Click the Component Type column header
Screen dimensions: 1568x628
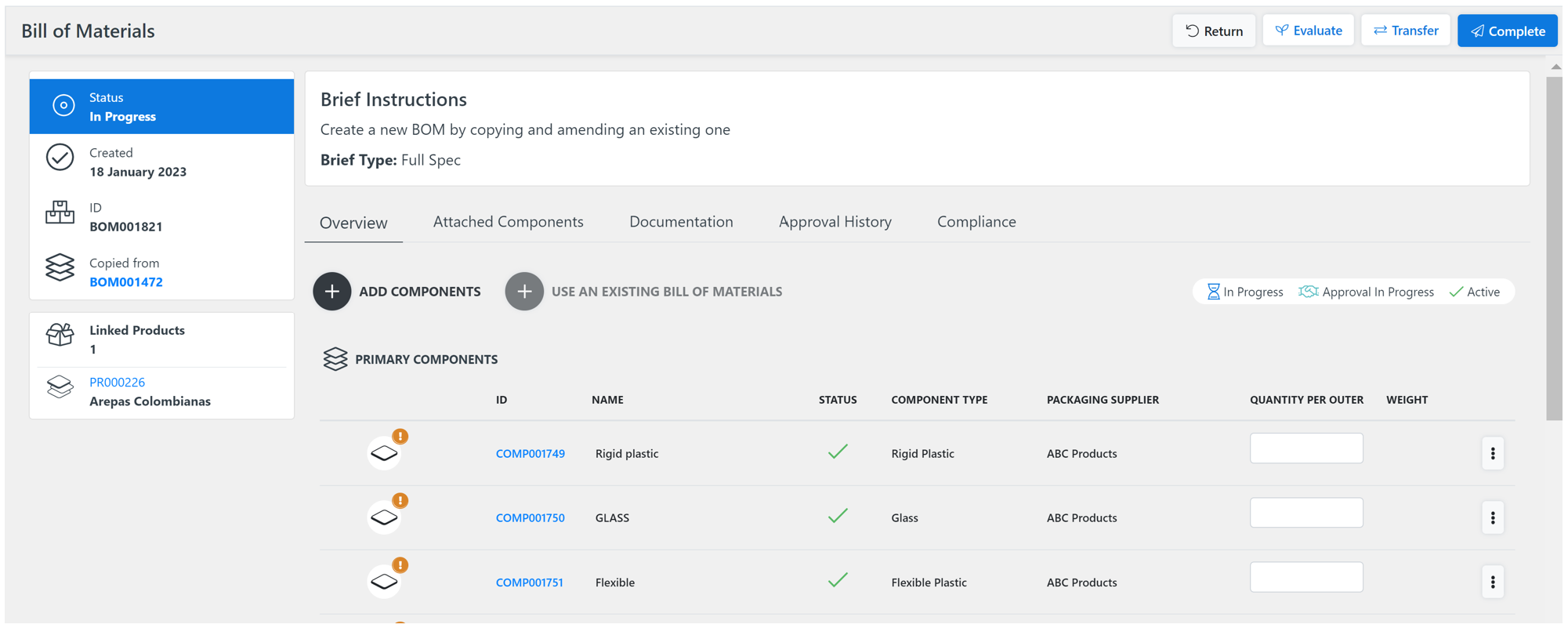(939, 400)
